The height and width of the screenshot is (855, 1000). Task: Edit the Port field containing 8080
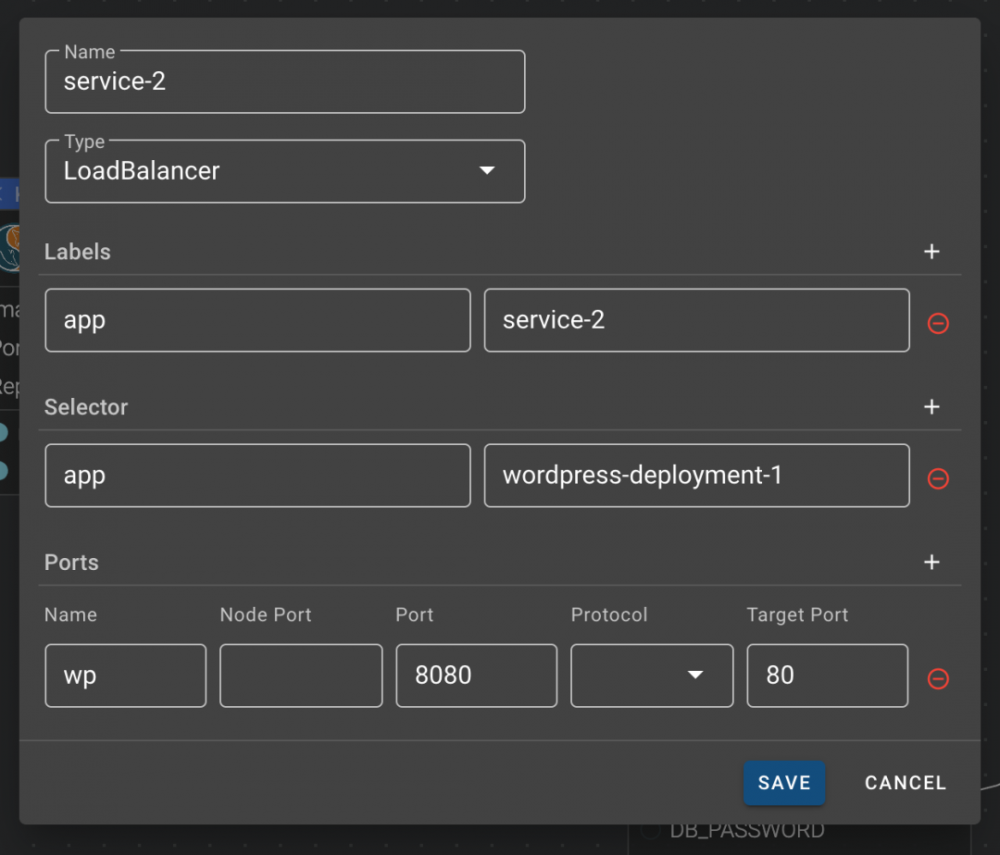[476, 676]
